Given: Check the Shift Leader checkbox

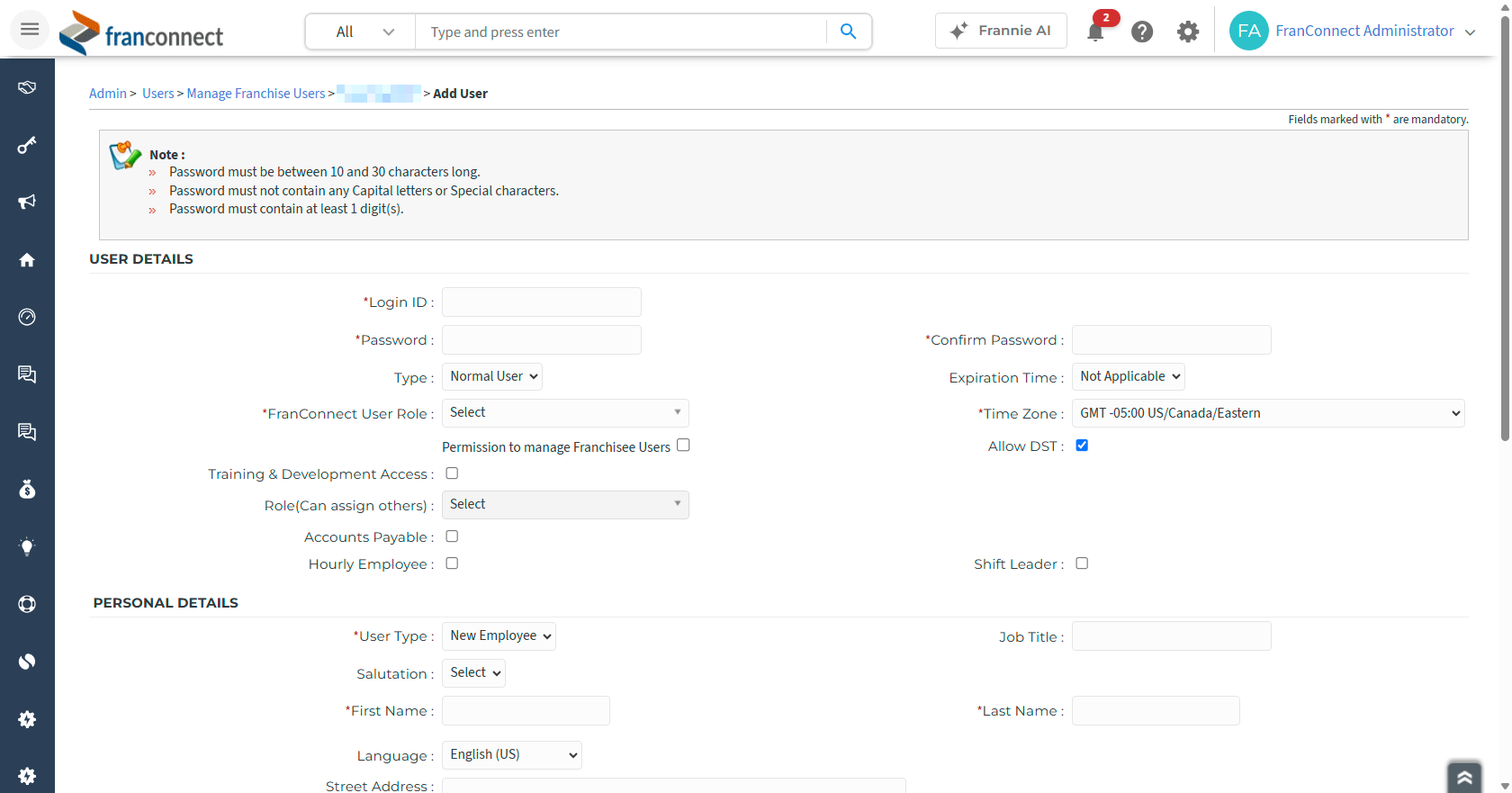Looking at the screenshot, I should click(x=1082, y=563).
